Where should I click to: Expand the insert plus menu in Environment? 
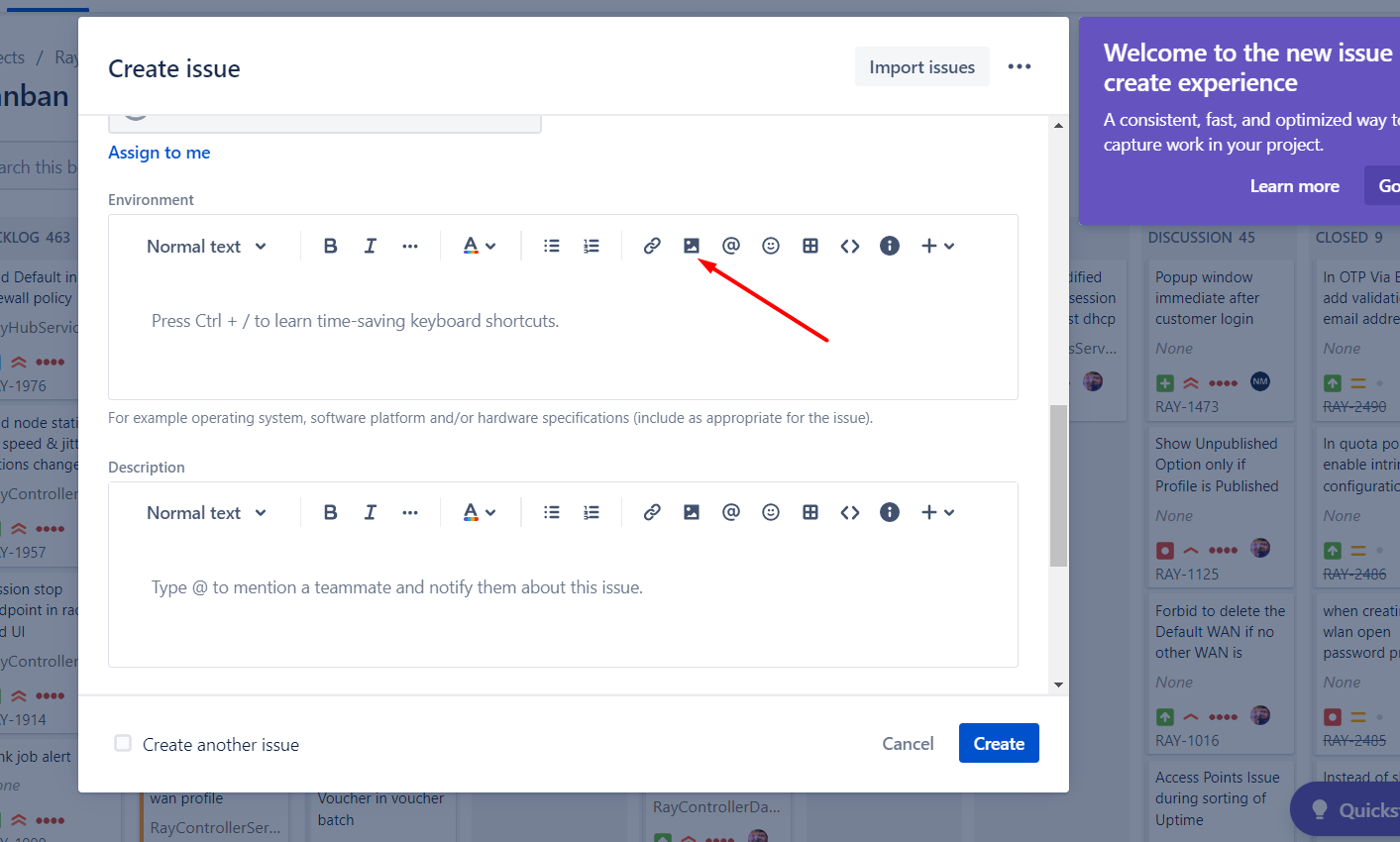937,246
